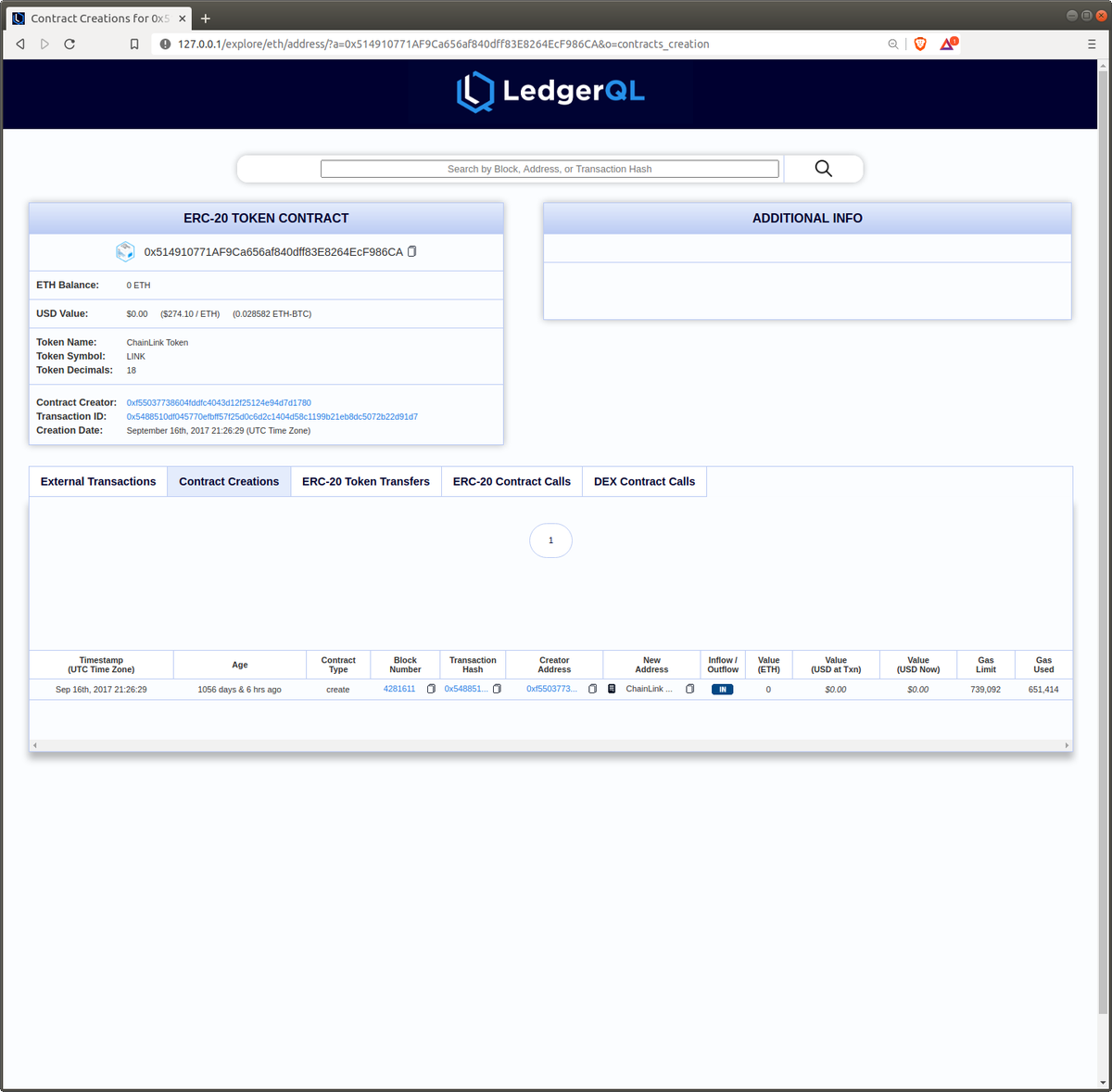Viewport: 1112px width, 1092px height.
Task: Go back in browser history
Action: click(x=20, y=44)
